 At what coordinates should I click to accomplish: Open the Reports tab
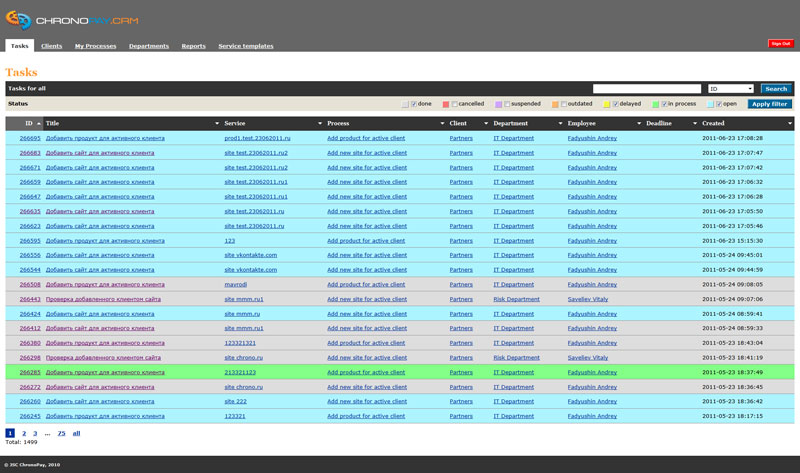(193, 46)
